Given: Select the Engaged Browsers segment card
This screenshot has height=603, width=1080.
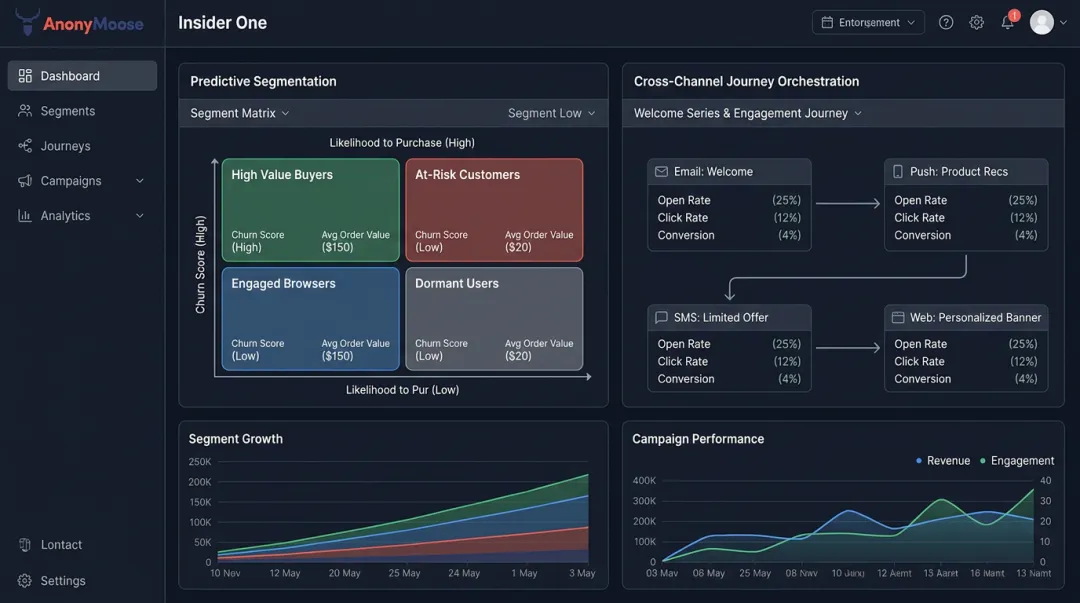Looking at the screenshot, I should (x=311, y=319).
